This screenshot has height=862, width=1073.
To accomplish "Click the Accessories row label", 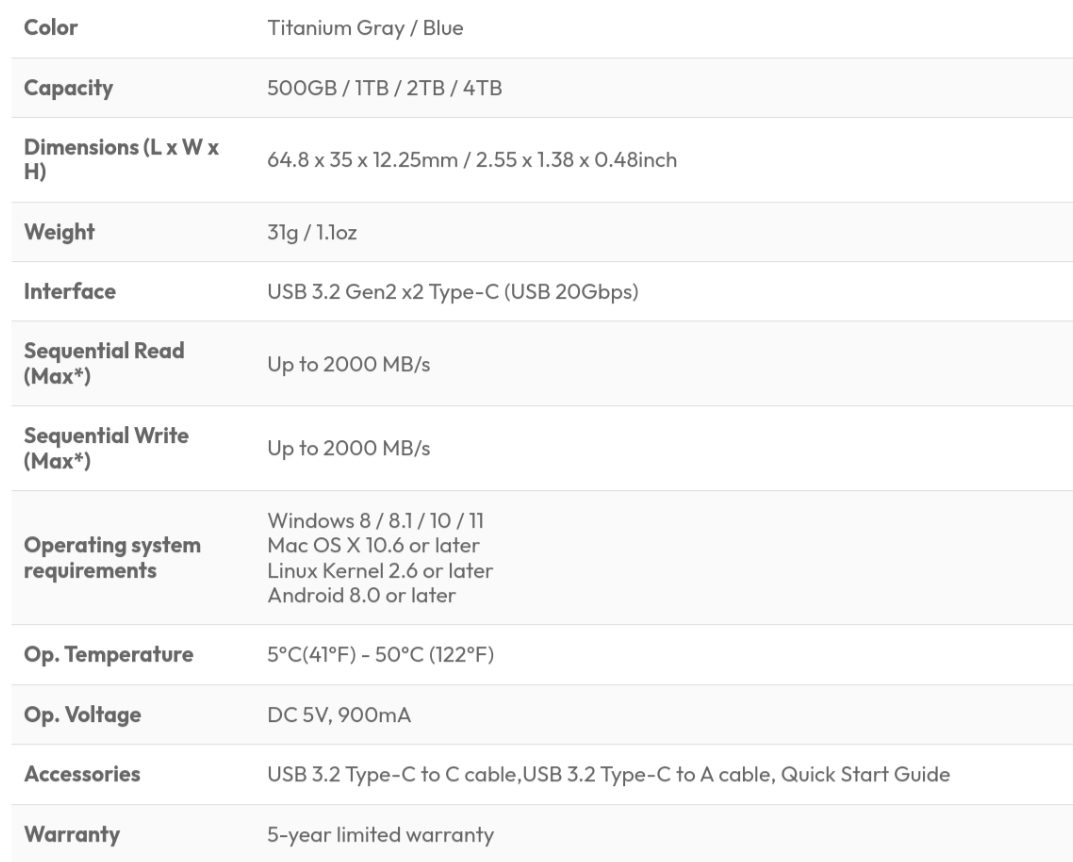I will (82, 774).
